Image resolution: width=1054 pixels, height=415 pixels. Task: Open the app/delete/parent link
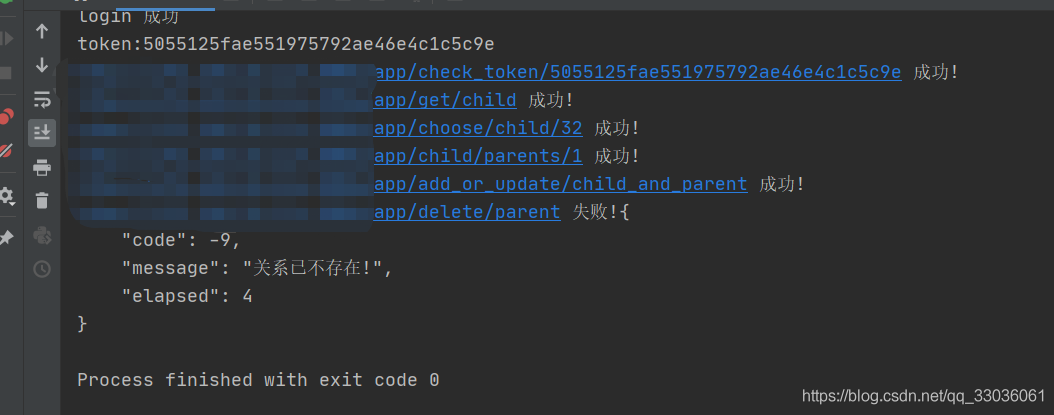(x=467, y=212)
